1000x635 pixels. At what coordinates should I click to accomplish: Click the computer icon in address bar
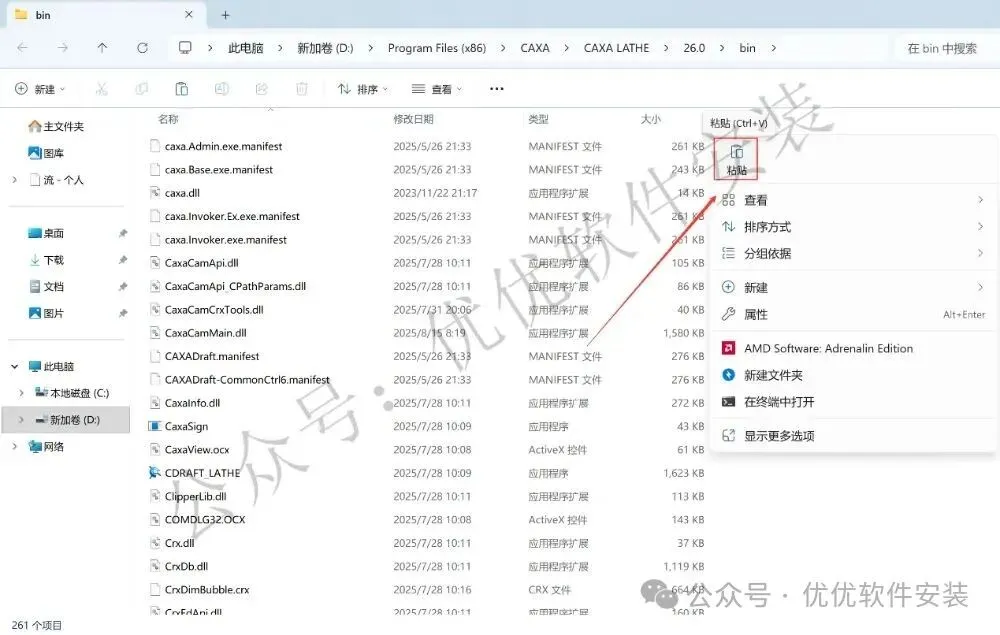click(x=185, y=48)
